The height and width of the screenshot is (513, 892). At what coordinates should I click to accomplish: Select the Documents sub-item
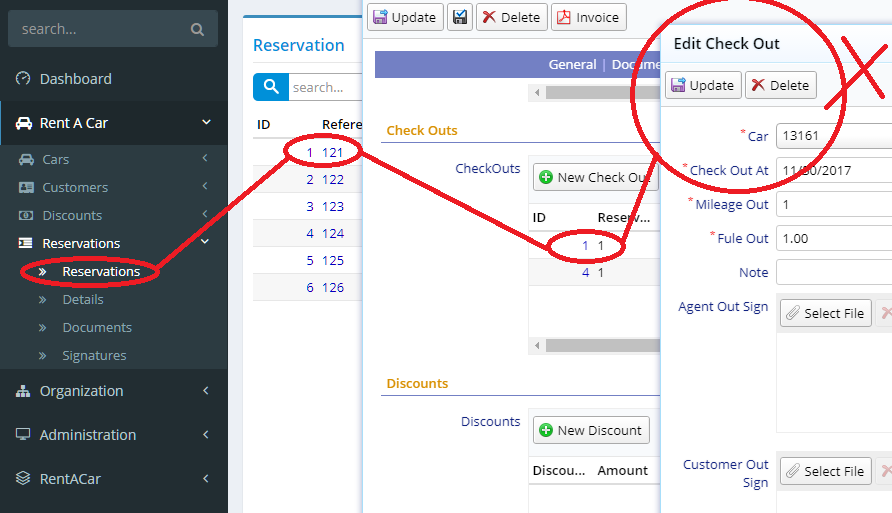[97, 328]
